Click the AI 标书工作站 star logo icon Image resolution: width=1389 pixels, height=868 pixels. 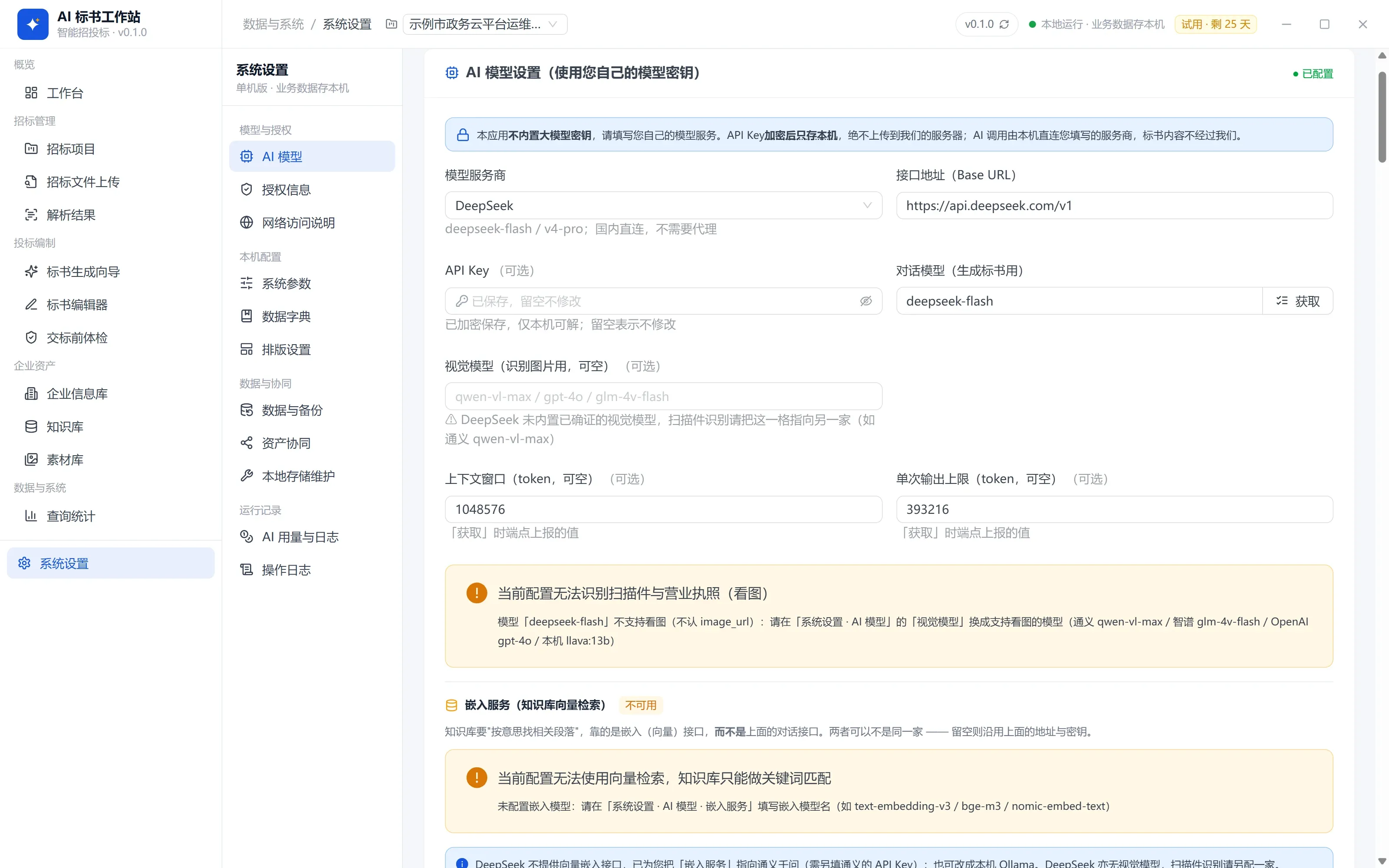(33, 24)
